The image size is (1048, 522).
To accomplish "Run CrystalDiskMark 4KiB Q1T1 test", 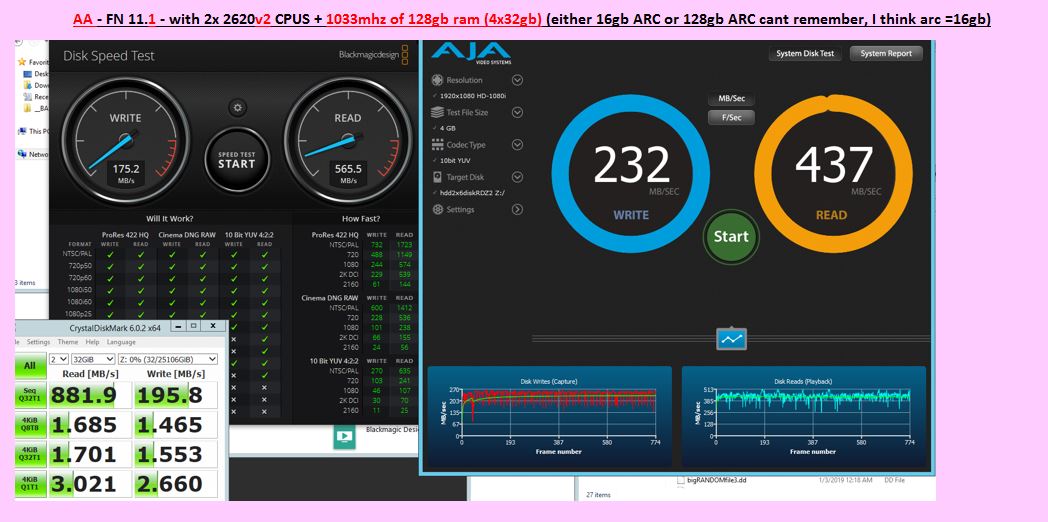I will (x=30, y=484).
